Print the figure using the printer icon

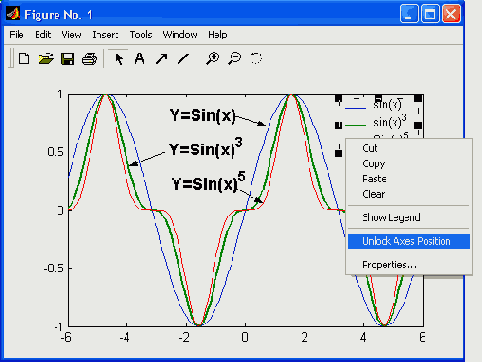click(89, 59)
